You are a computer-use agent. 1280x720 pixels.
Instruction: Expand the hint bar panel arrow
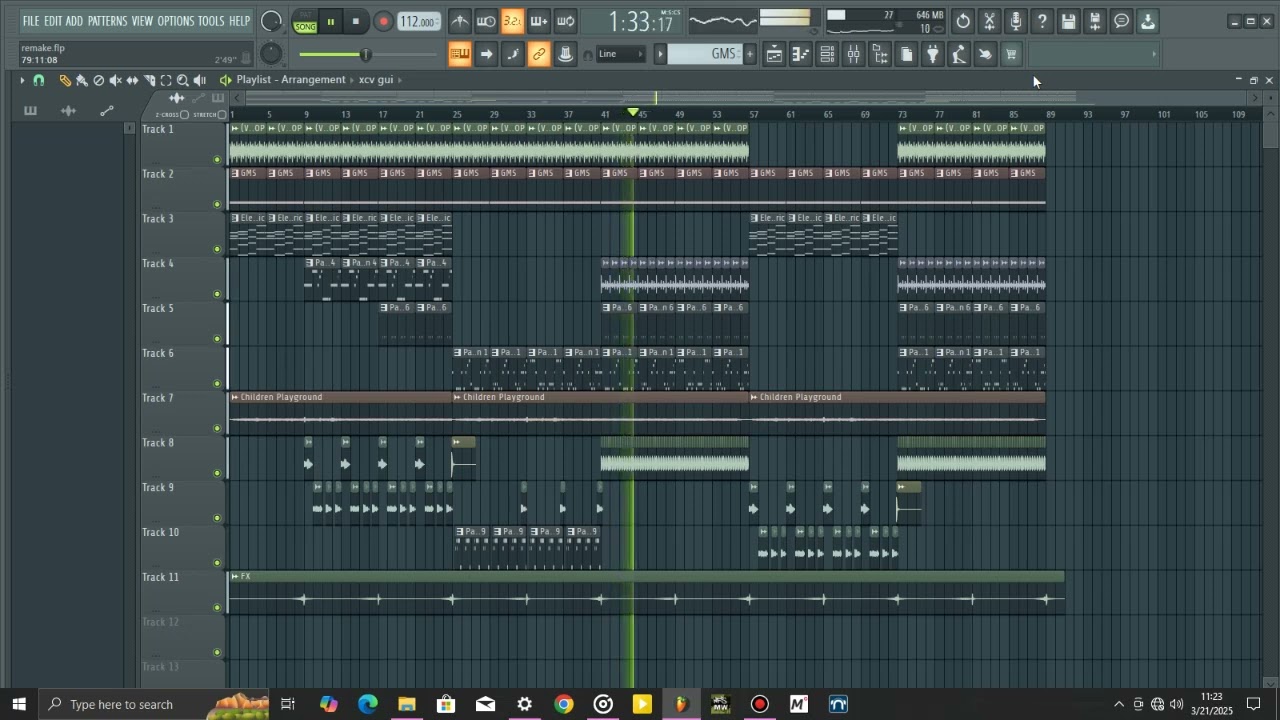point(1154,55)
